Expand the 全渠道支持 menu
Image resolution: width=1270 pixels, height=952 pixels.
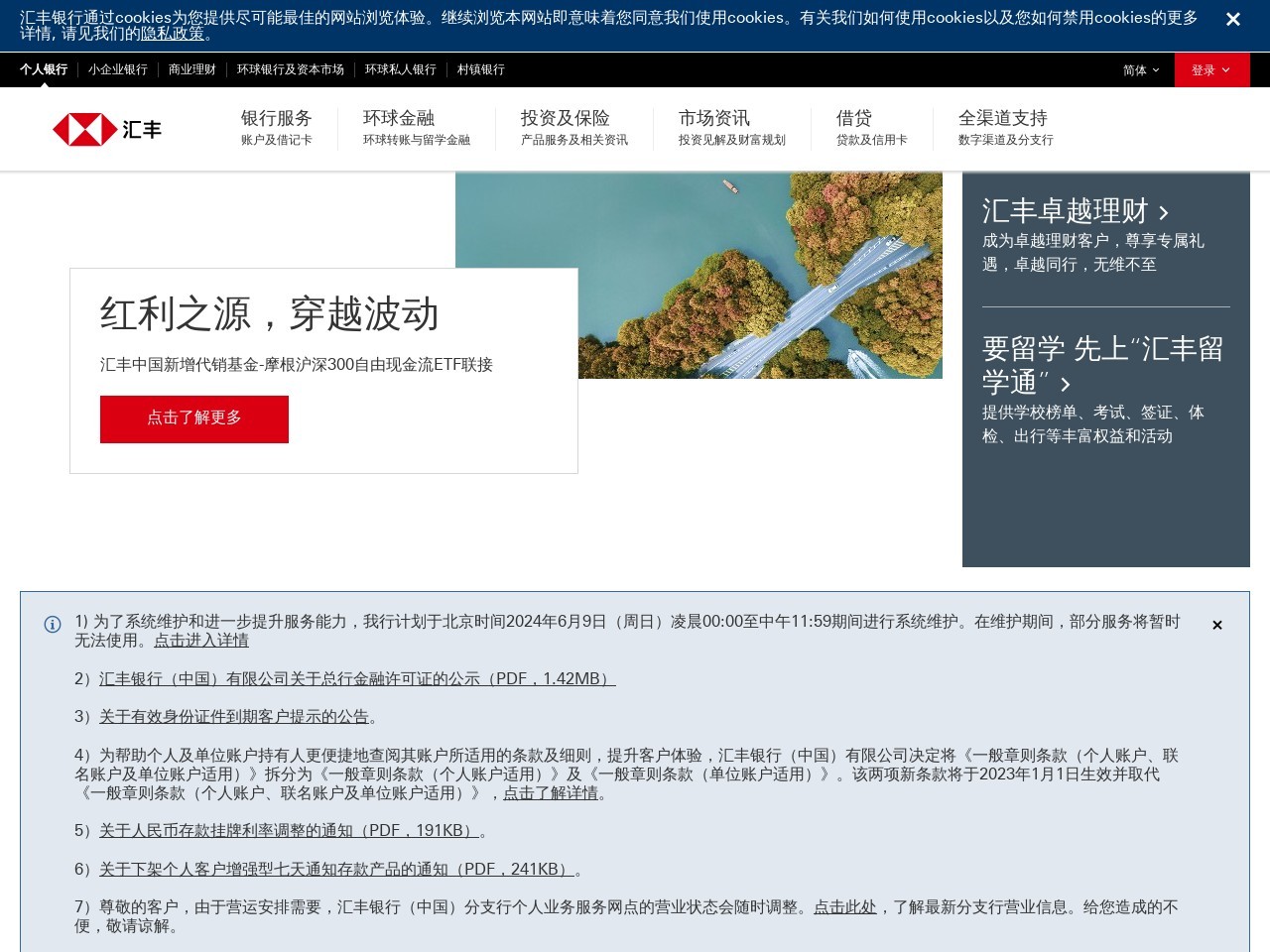(x=1006, y=128)
